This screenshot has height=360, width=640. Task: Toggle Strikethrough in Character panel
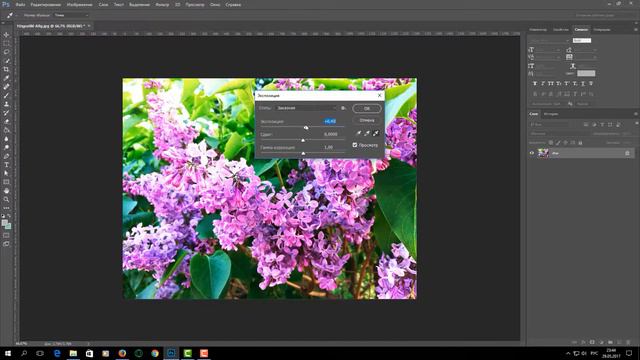pos(591,83)
